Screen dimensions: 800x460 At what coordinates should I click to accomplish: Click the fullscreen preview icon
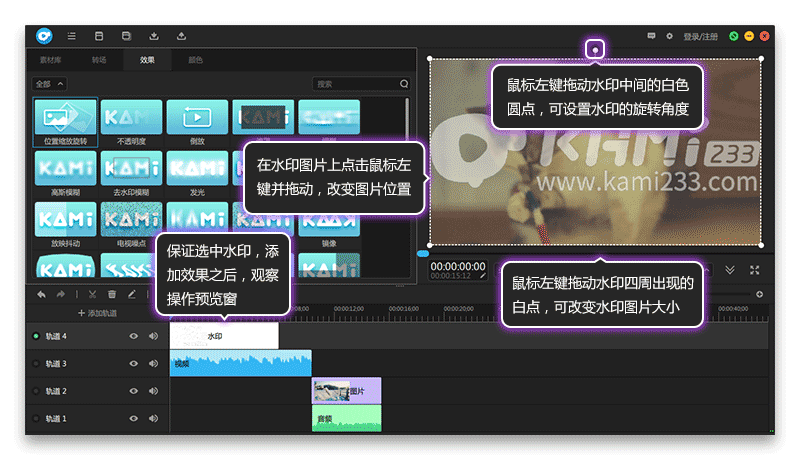click(755, 270)
